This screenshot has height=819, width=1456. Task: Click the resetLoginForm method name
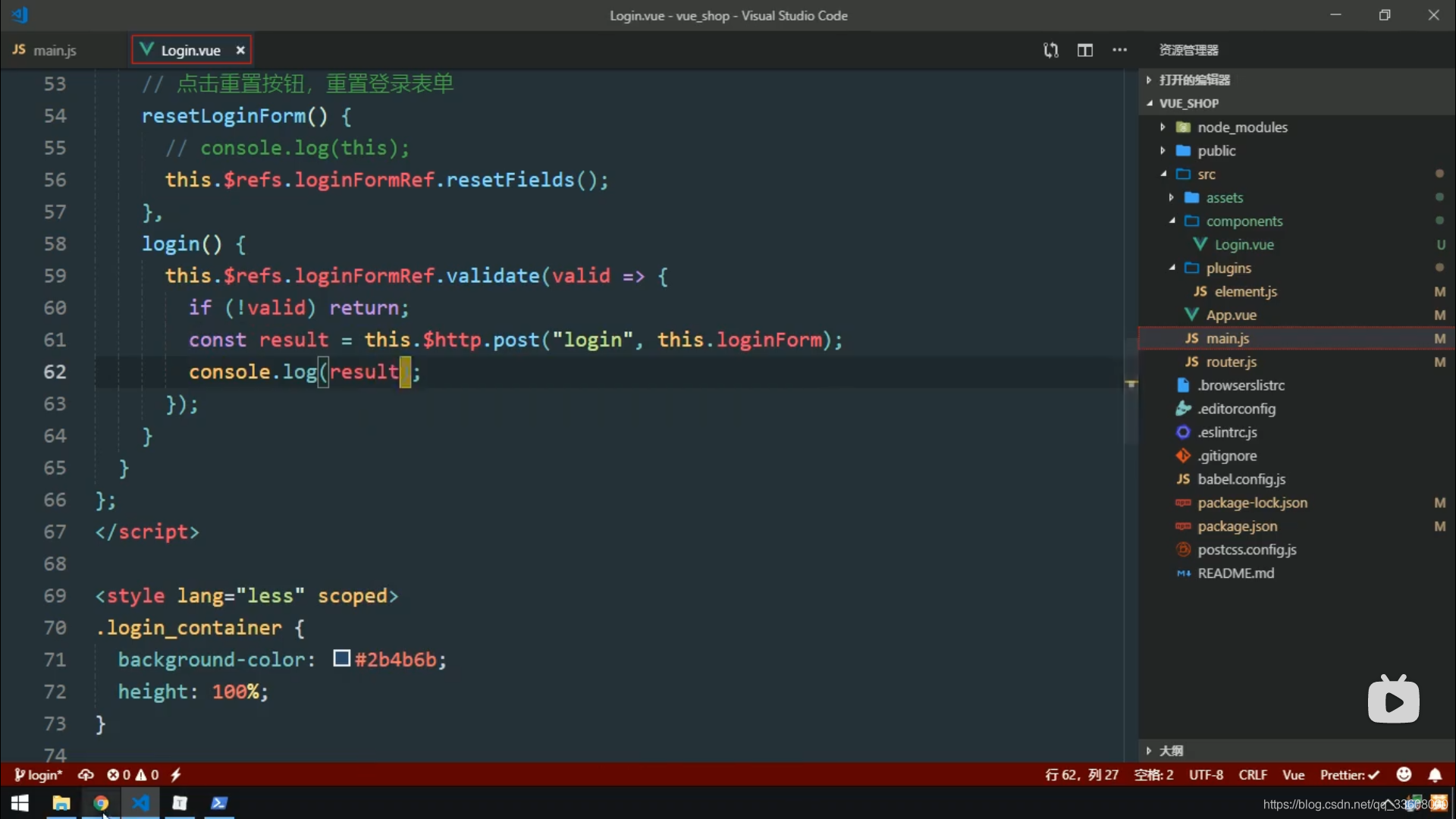tap(224, 116)
